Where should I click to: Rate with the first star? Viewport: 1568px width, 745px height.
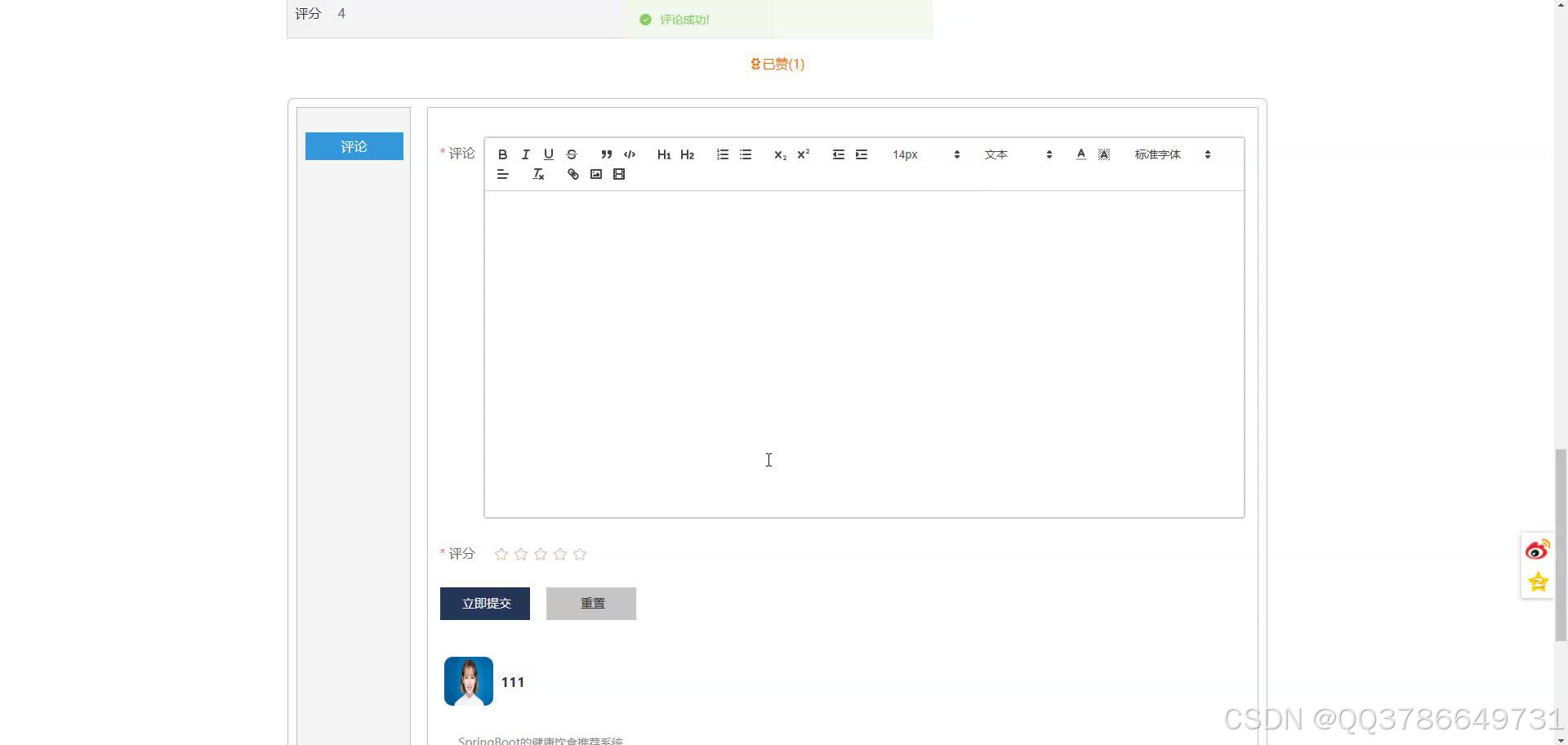point(501,555)
